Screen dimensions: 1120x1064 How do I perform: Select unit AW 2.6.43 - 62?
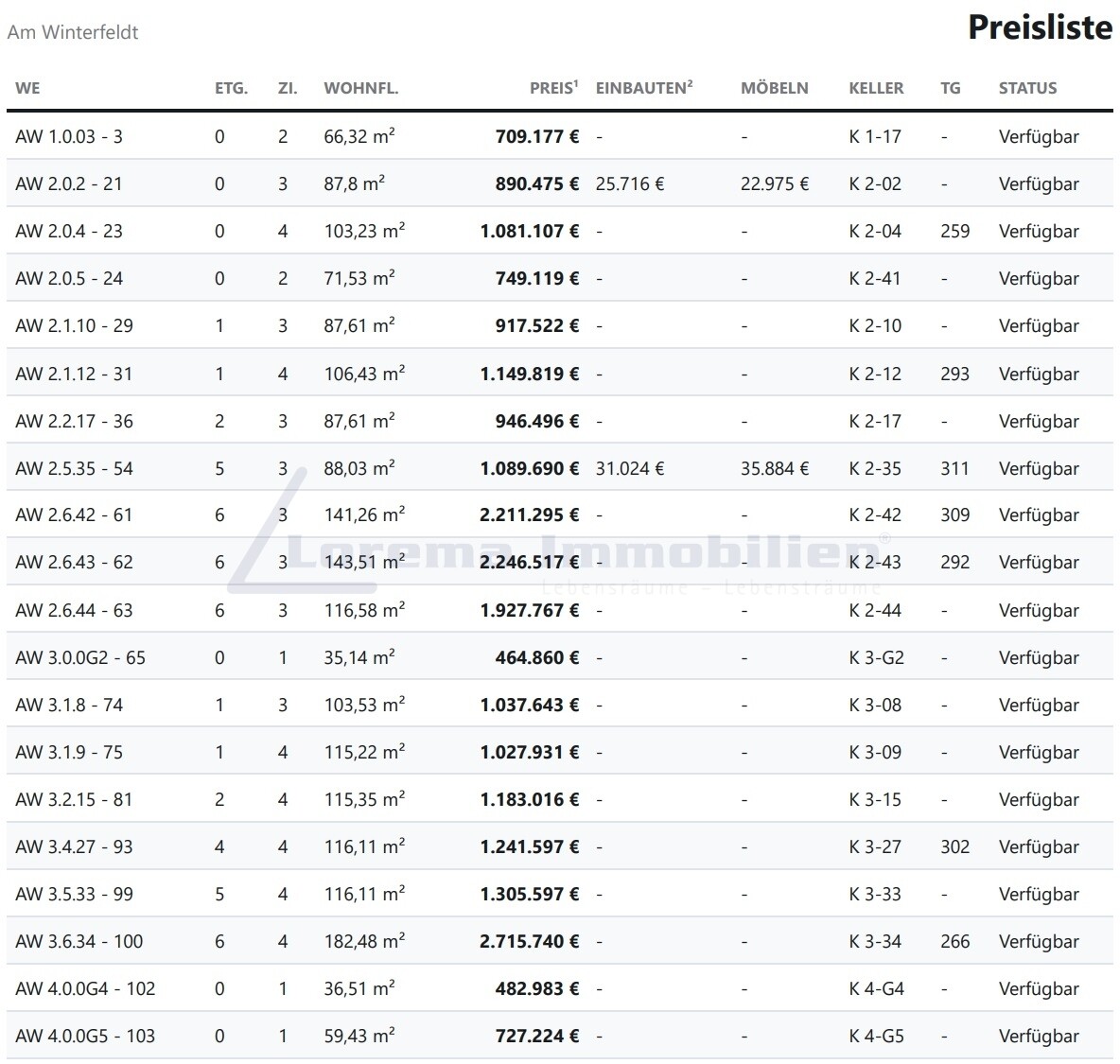coord(75,563)
